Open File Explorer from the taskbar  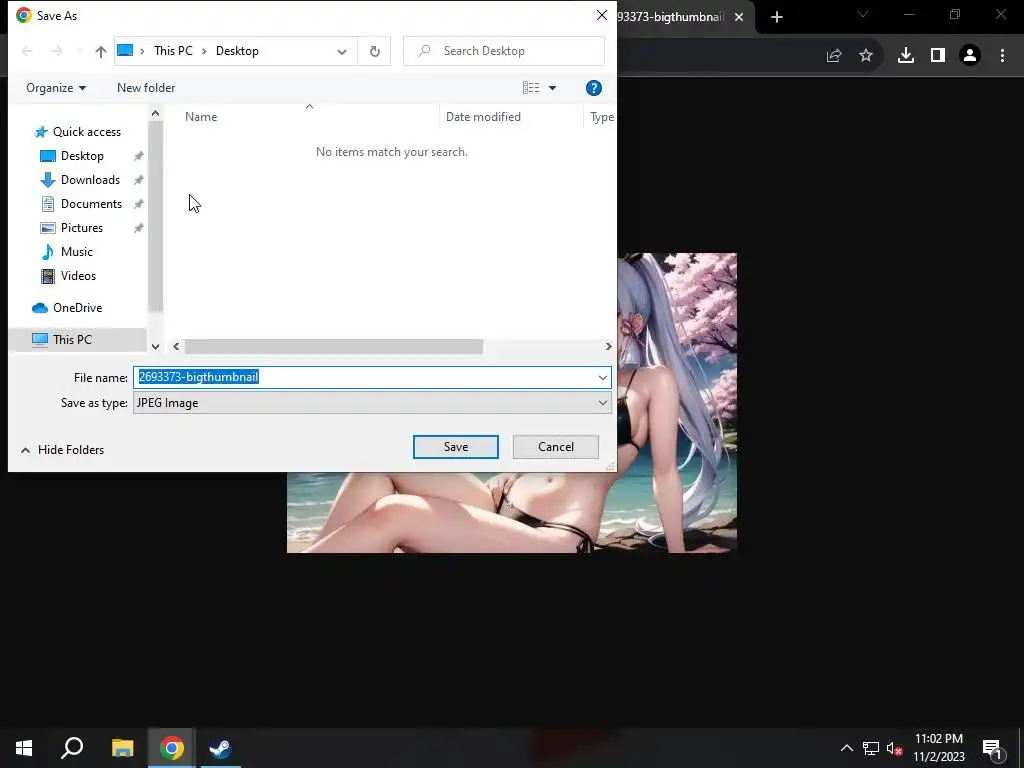pos(122,748)
